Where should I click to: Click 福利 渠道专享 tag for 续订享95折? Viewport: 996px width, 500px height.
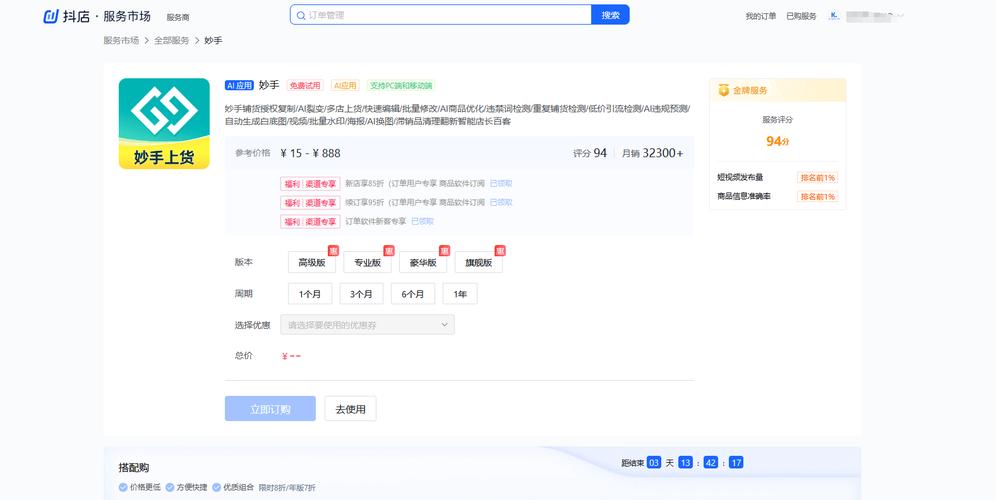tap(311, 203)
